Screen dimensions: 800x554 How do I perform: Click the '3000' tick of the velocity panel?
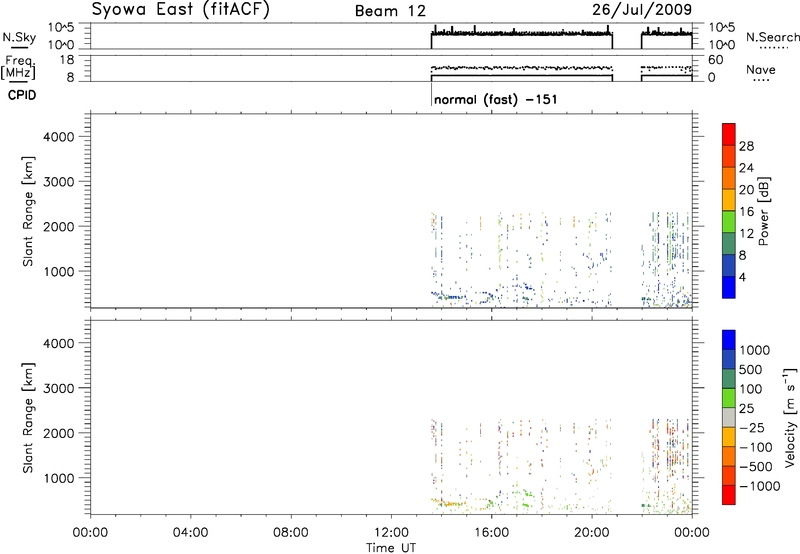59,388
